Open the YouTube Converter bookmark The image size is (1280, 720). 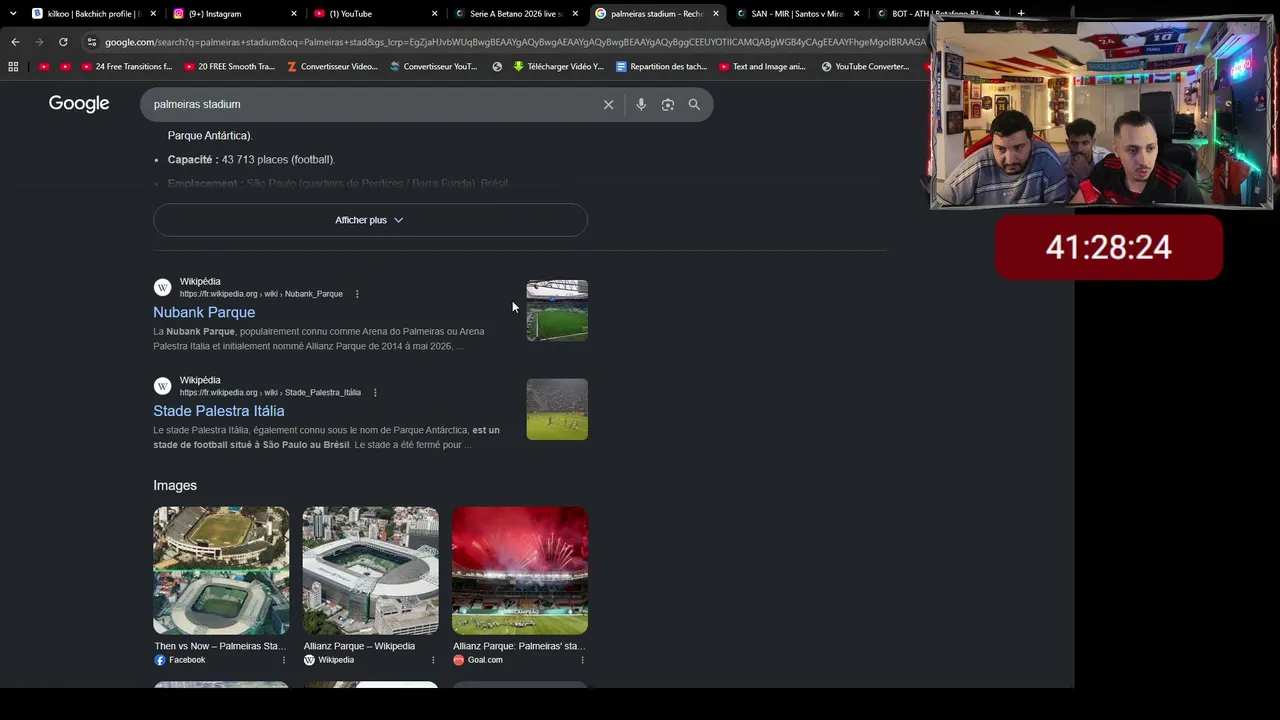[865, 67]
